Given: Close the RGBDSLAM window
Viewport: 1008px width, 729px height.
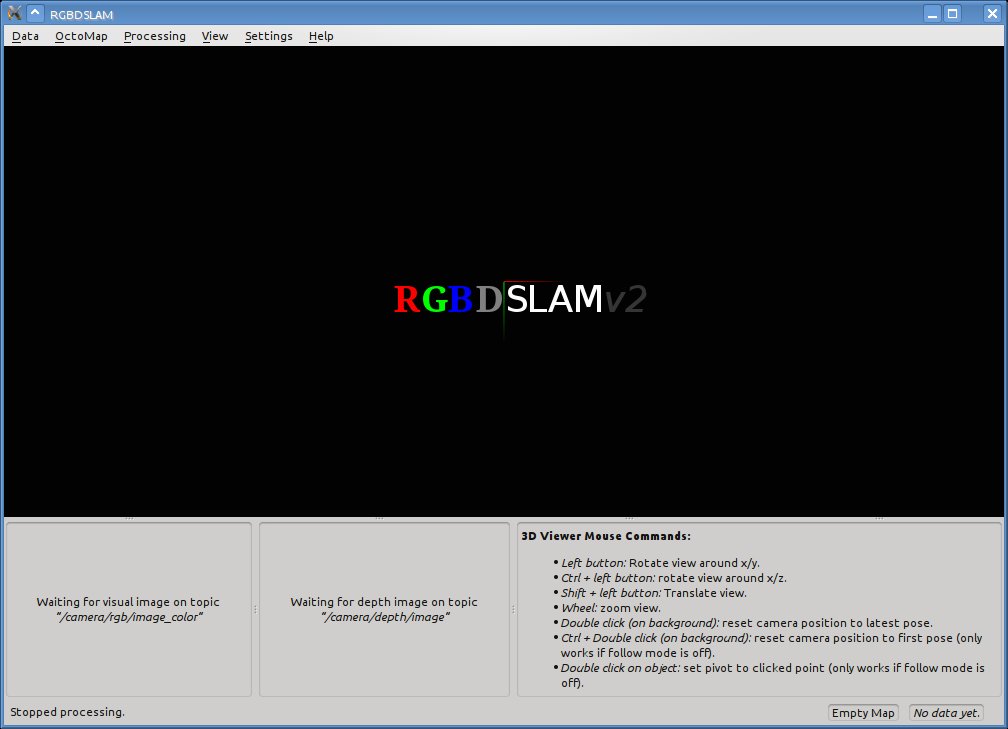Looking at the screenshot, I should [992, 14].
